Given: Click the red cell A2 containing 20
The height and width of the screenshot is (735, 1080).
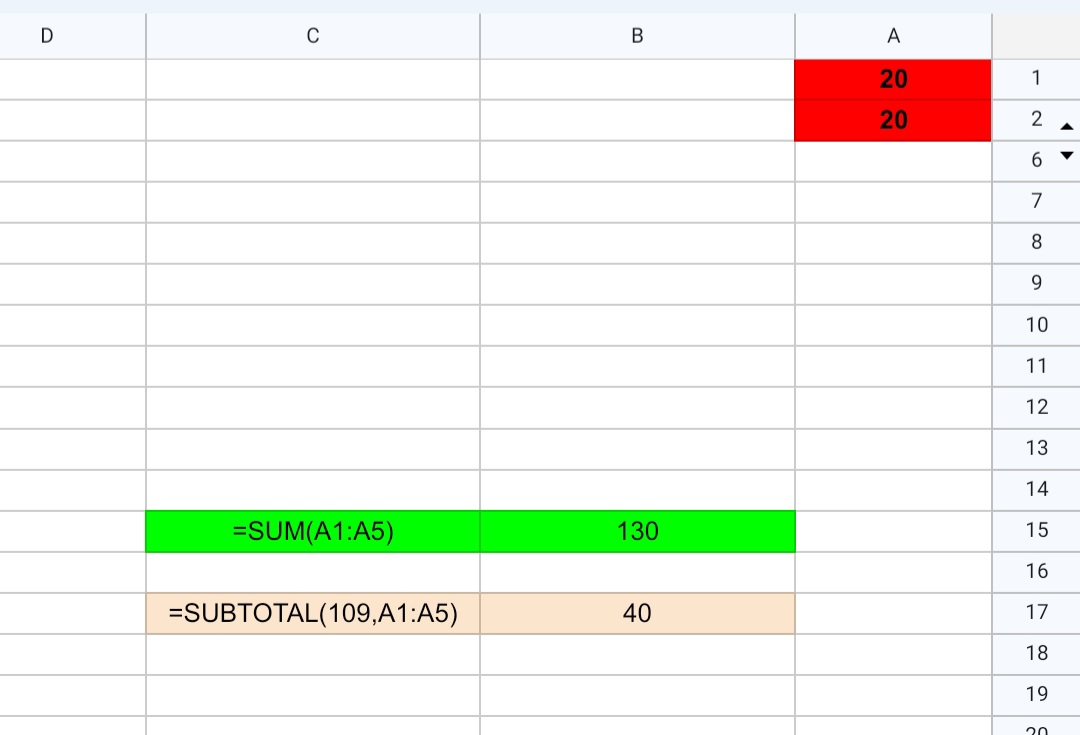Looking at the screenshot, I should [x=893, y=119].
